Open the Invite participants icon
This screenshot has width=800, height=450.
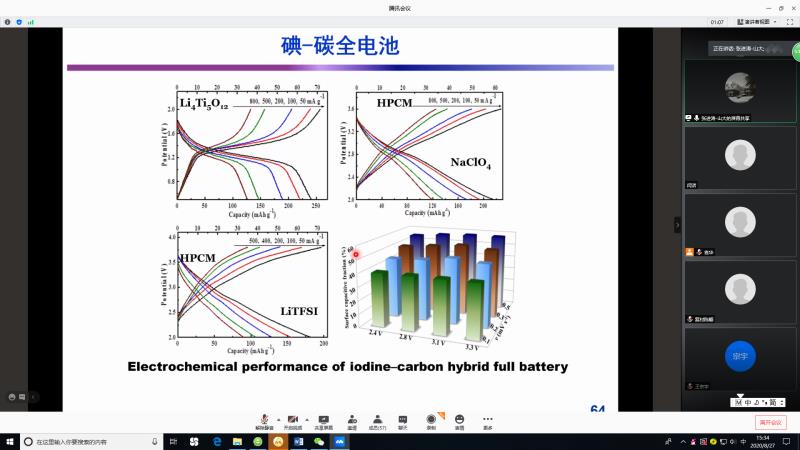(352, 420)
